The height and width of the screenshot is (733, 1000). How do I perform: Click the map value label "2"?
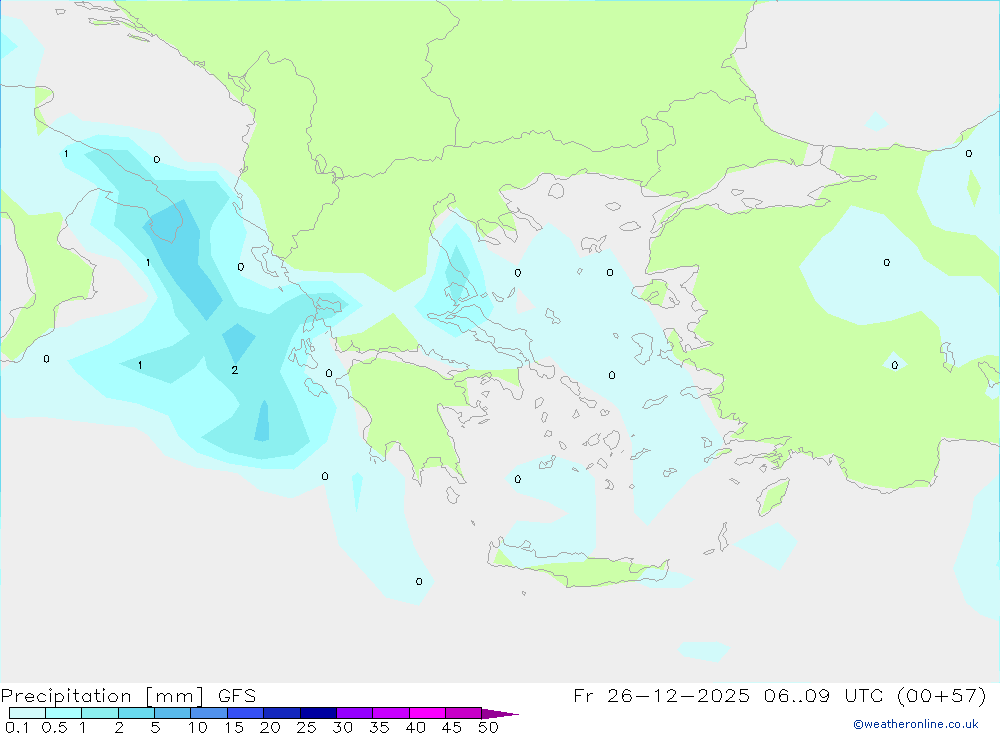pyautogui.click(x=235, y=370)
